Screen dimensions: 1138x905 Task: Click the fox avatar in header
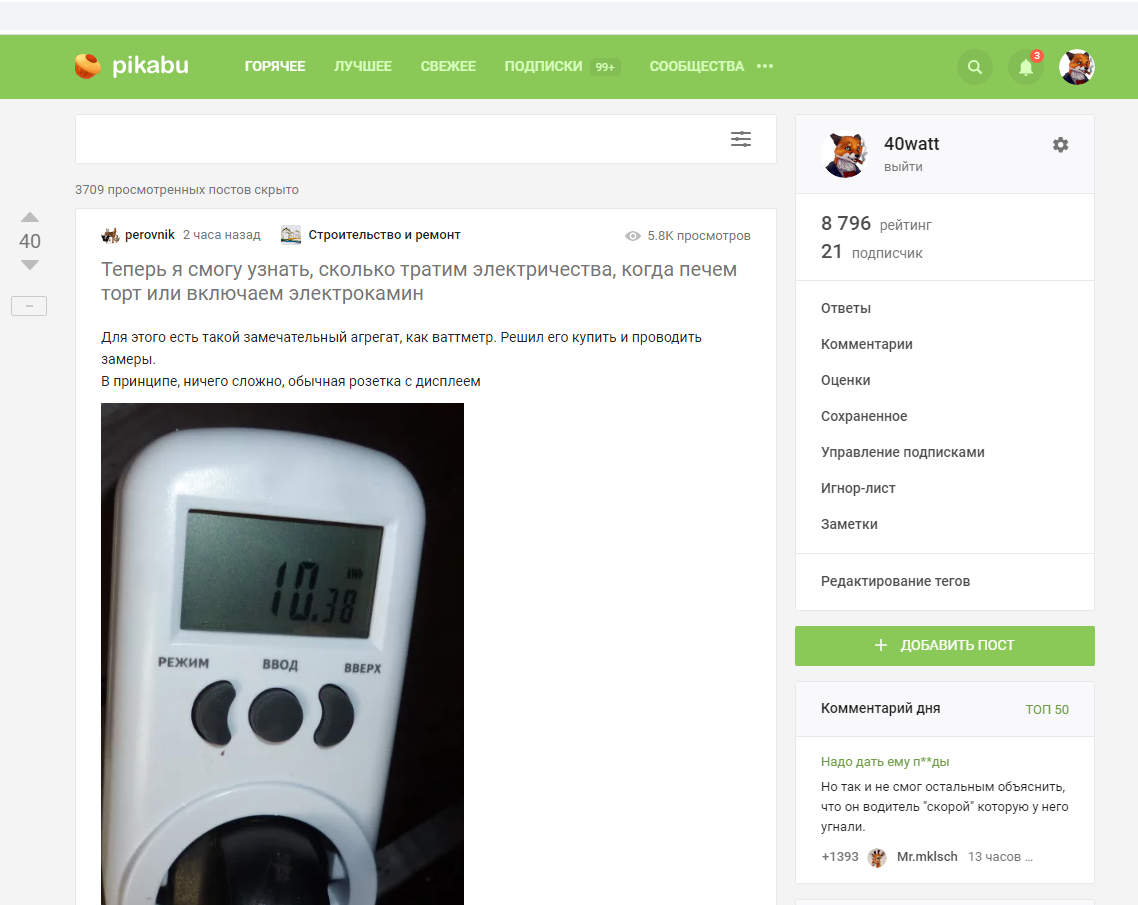click(x=1076, y=67)
